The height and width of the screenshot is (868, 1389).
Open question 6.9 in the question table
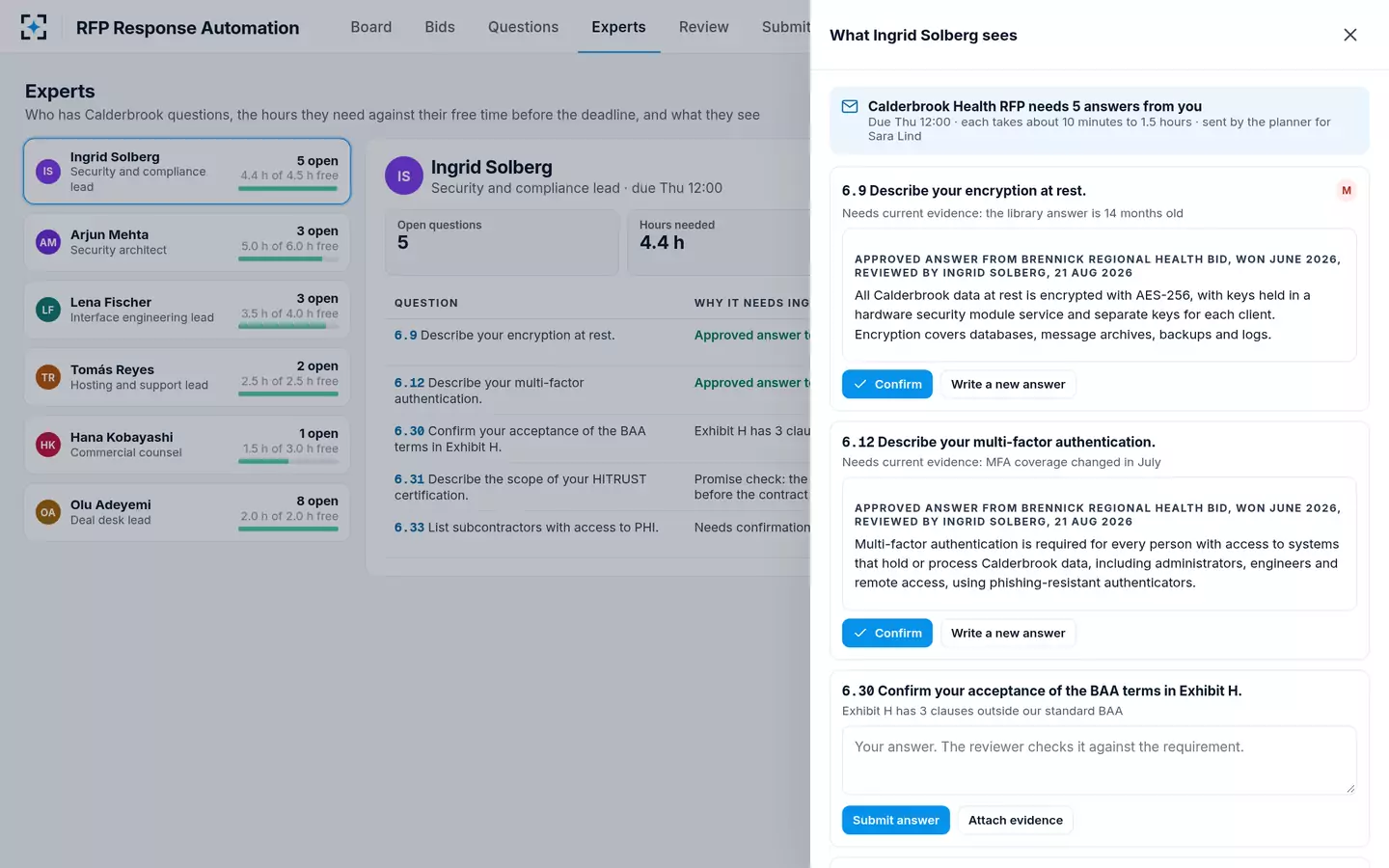click(504, 335)
